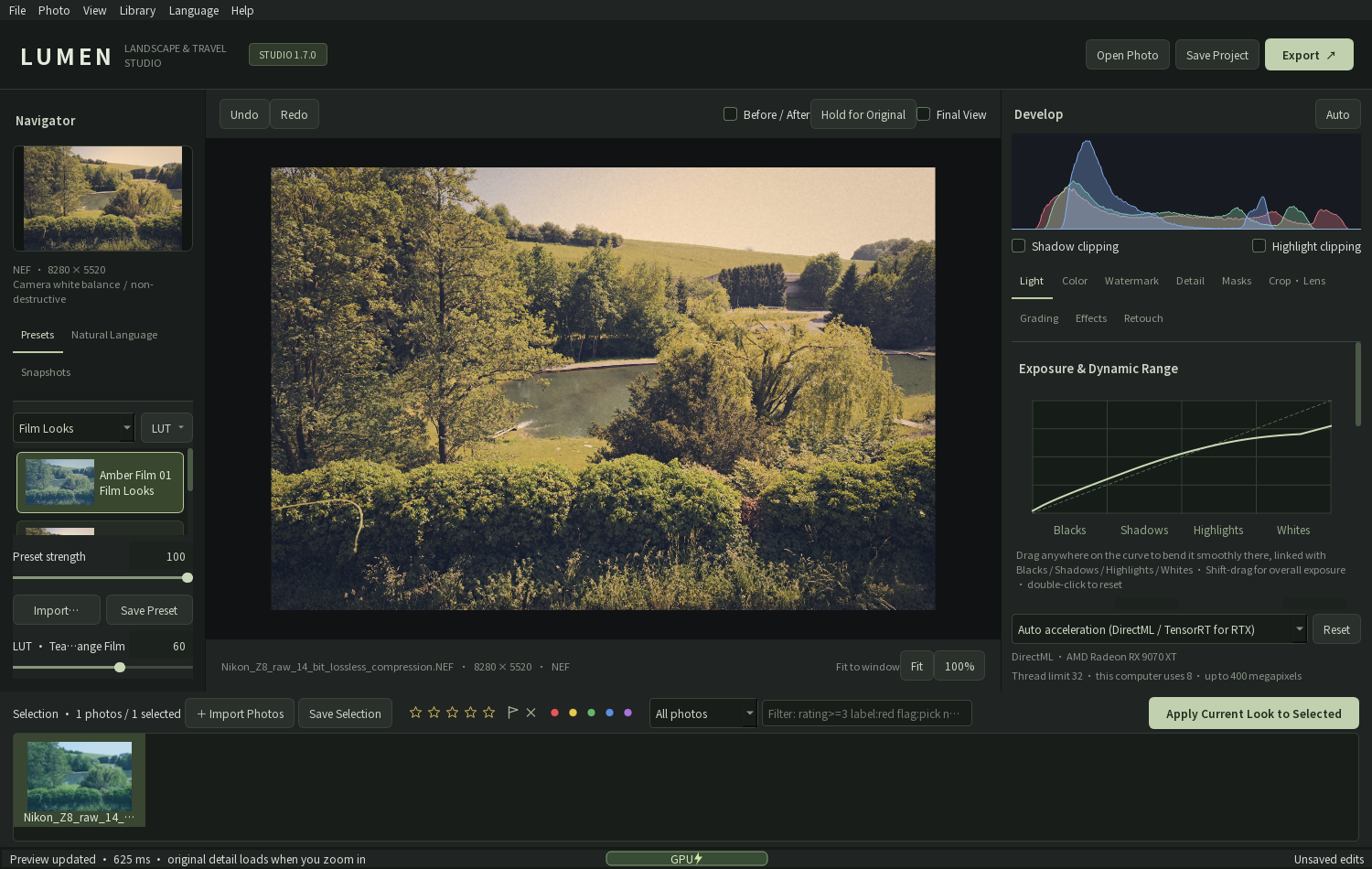Click the LUT Film intensity slider handle
The width and height of the screenshot is (1372, 869).
tap(120, 667)
